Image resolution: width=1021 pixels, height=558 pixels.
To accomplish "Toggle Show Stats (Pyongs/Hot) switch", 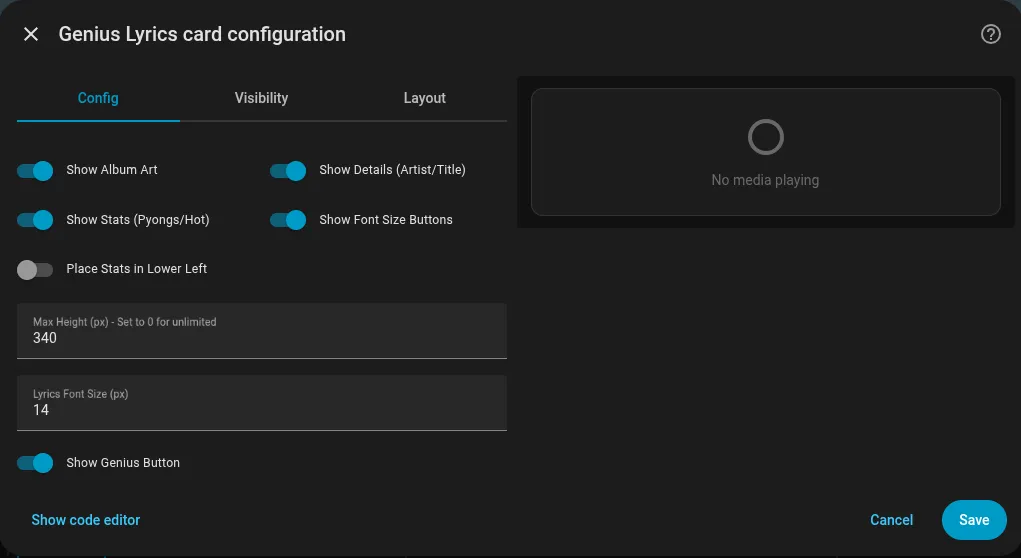I will [35, 220].
